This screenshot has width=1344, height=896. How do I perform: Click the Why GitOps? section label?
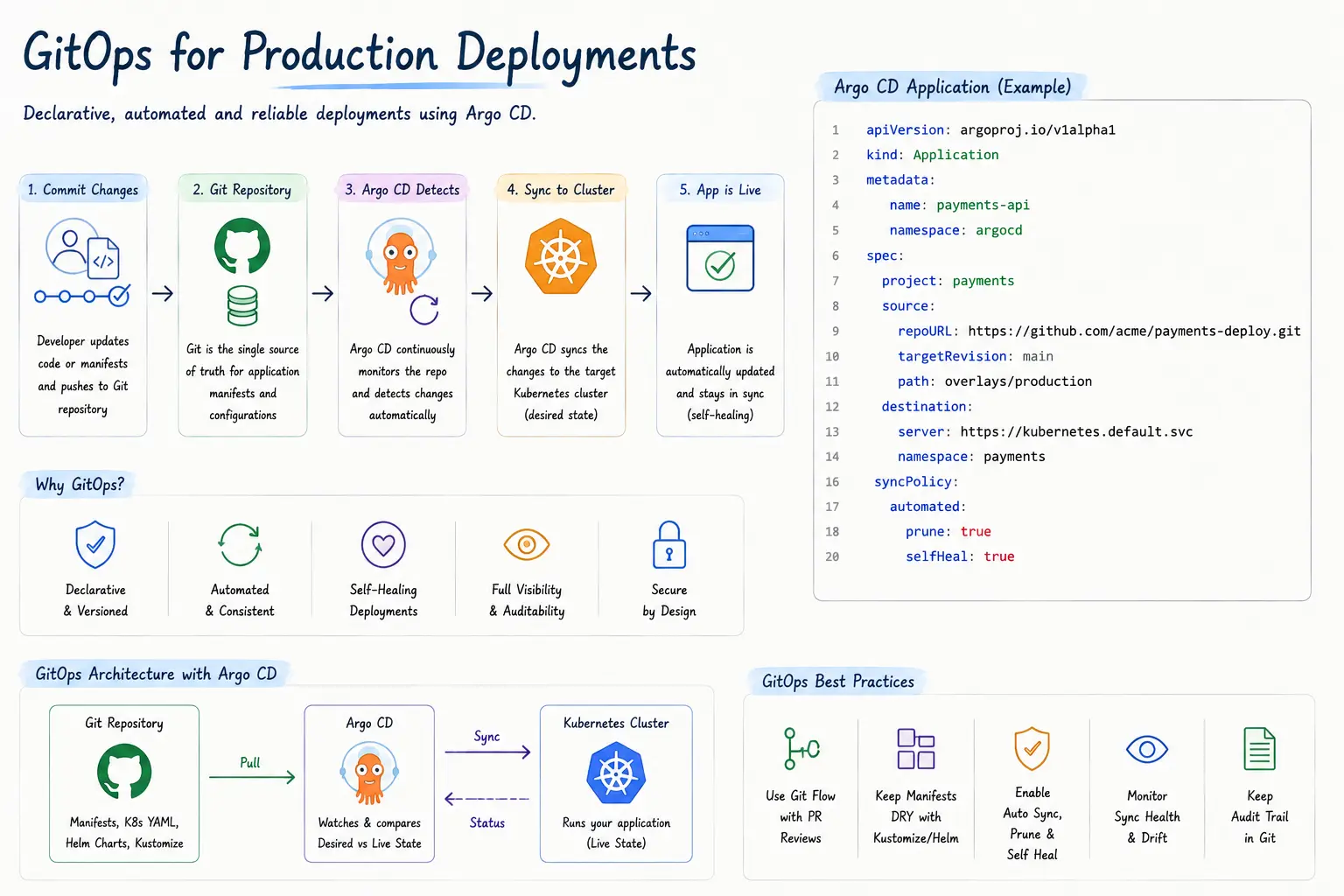(x=79, y=485)
